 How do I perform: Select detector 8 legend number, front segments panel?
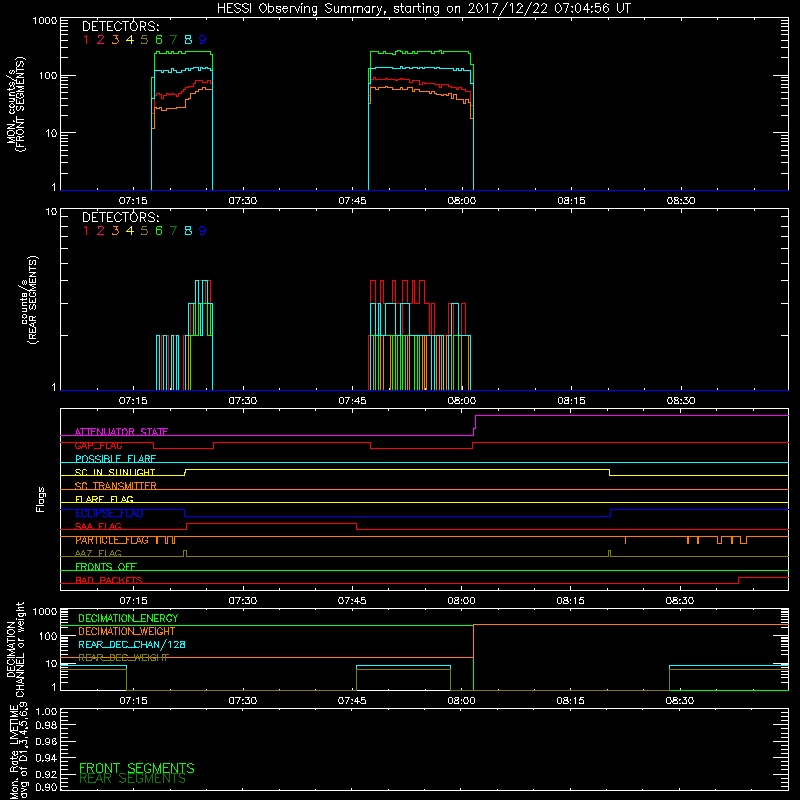tap(188, 40)
